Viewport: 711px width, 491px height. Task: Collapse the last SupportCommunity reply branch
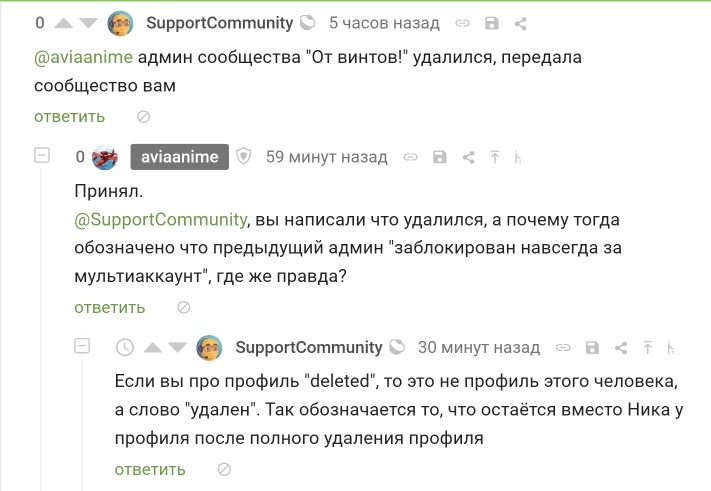83,347
